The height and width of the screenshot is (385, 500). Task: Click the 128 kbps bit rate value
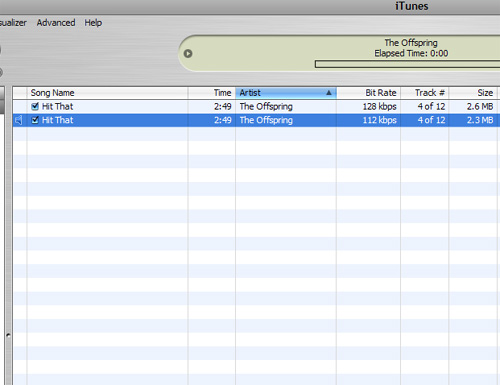(x=380, y=106)
